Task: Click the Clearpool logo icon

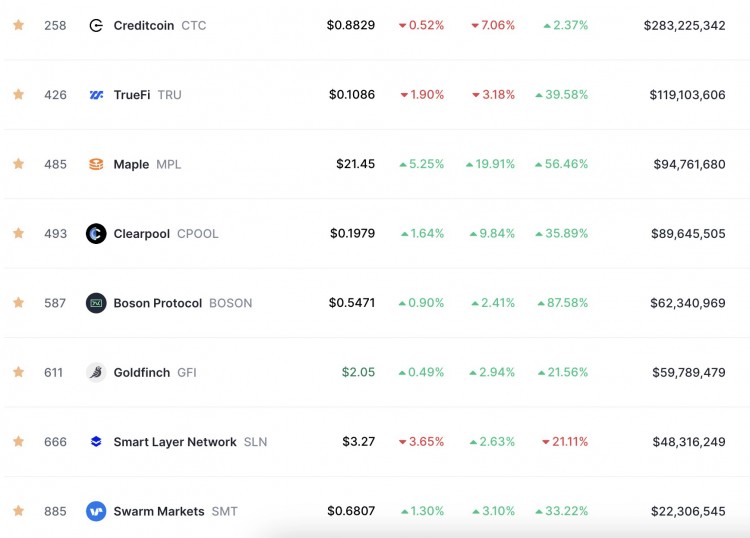Action: click(x=96, y=233)
